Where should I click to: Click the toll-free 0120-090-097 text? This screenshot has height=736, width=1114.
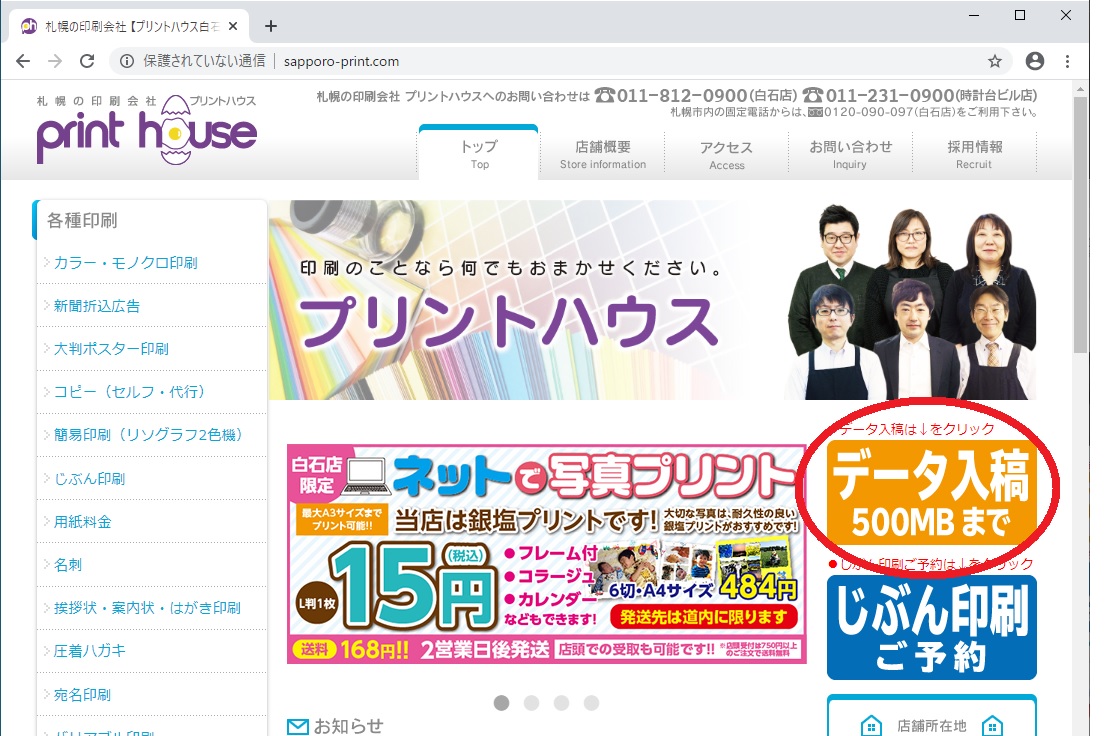pos(868,112)
